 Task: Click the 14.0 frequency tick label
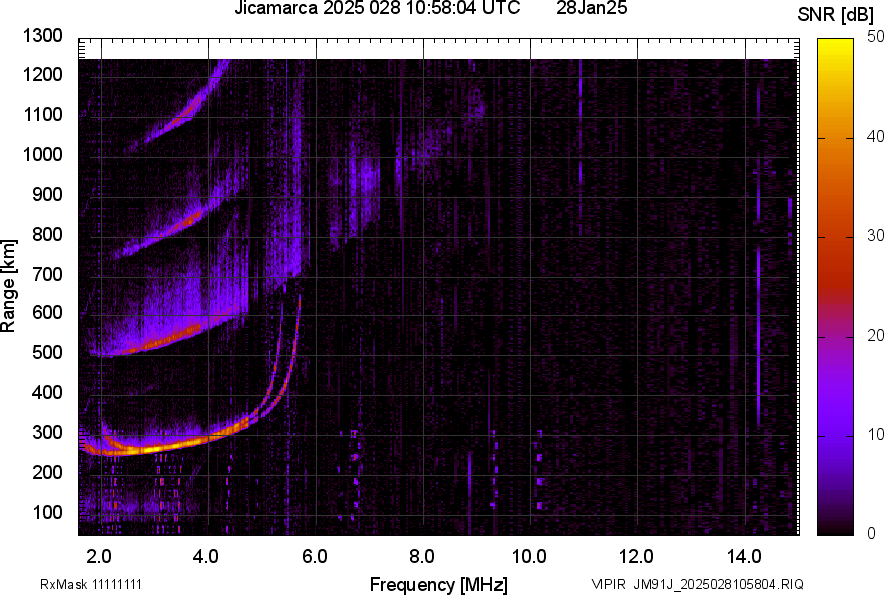click(x=744, y=556)
